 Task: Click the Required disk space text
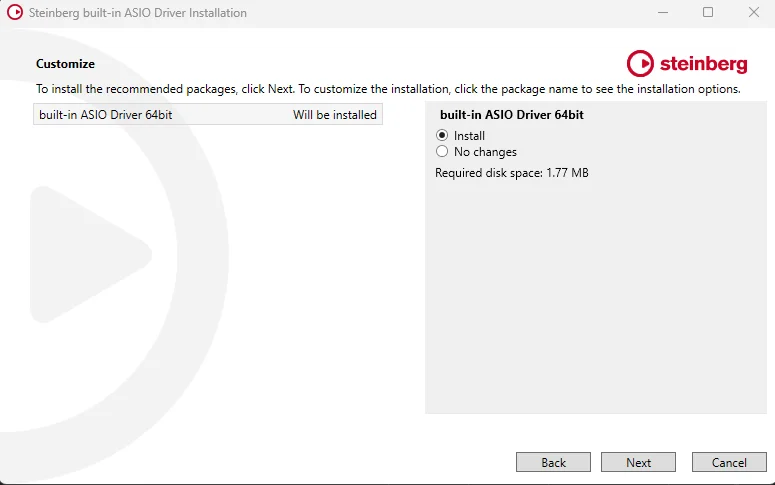(511, 173)
